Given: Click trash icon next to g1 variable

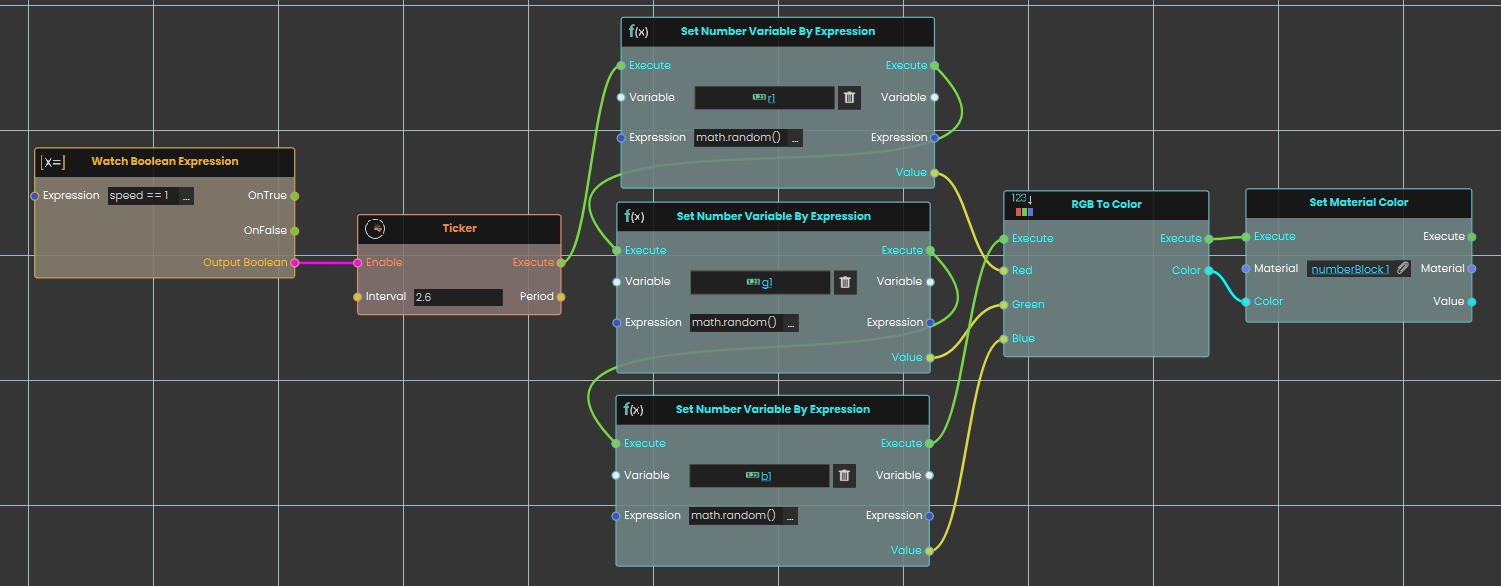Looking at the screenshot, I should coord(845,282).
